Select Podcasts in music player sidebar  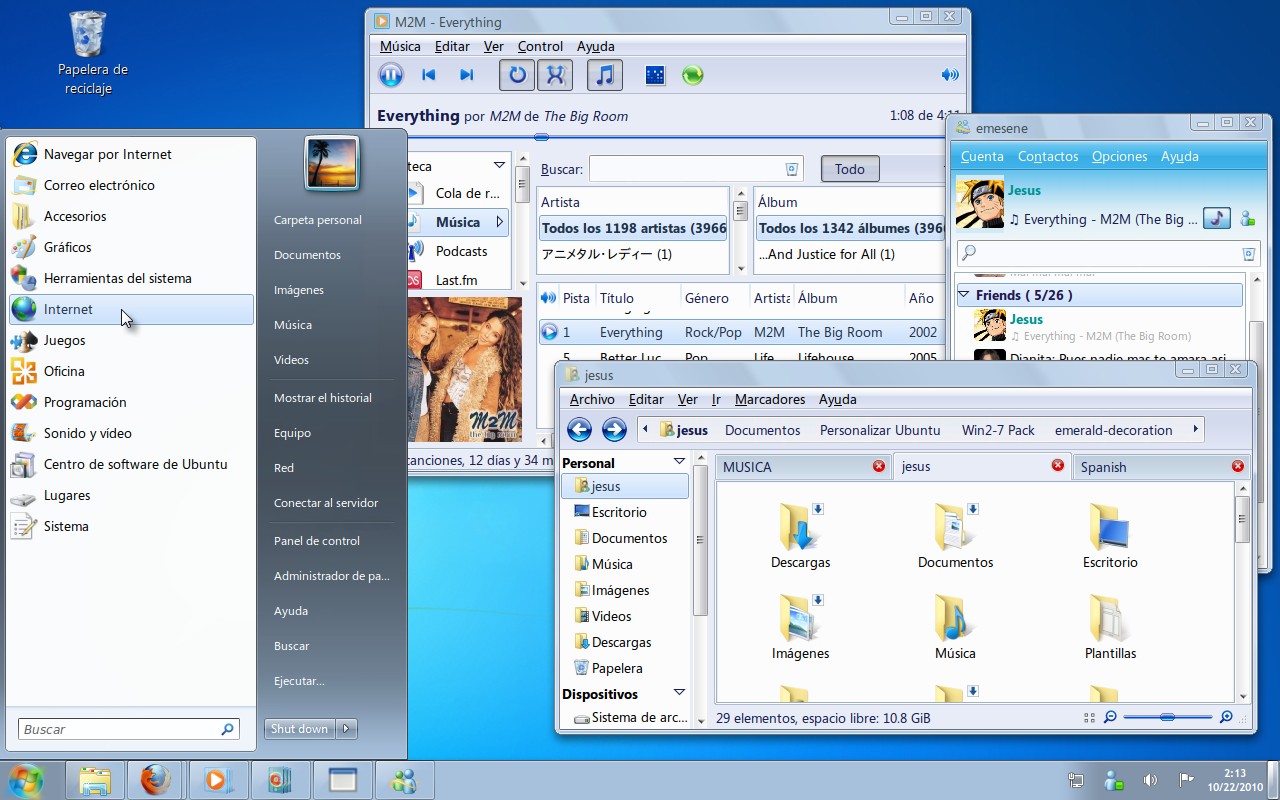click(459, 251)
